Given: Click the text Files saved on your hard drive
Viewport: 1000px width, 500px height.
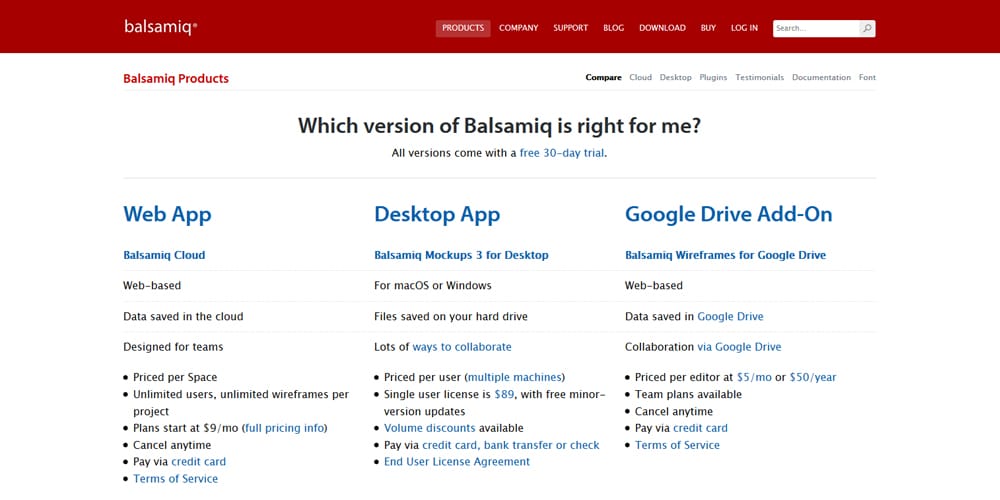Looking at the screenshot, I should [451, 316].
